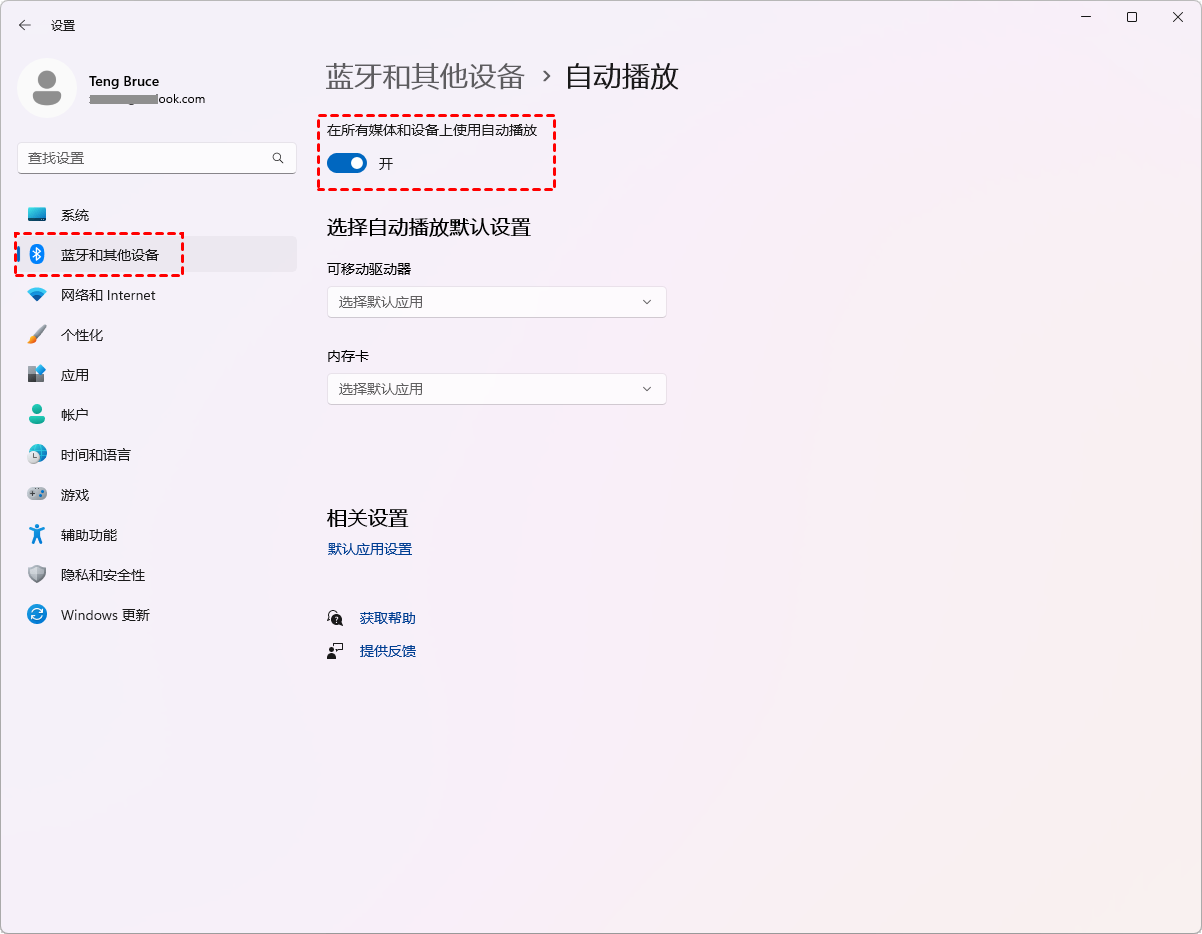This screenshot has height=934, width=1202.
Task: Click the back arrow icon in title bar
Action: click(25, 25)
